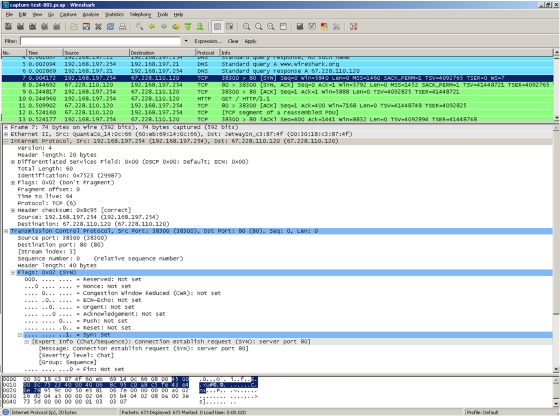
Task: Click into the Filter text field
Action: [x=100, y=41]
